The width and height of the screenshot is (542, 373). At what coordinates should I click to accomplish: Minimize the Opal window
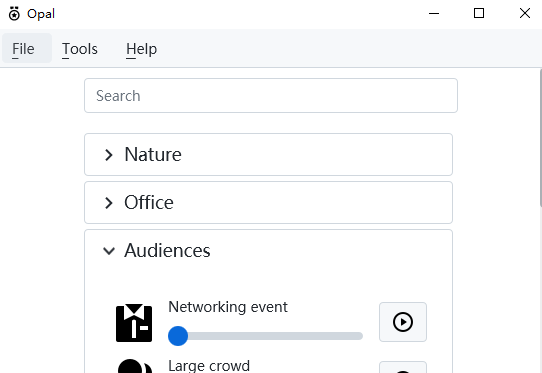point(434,13)
